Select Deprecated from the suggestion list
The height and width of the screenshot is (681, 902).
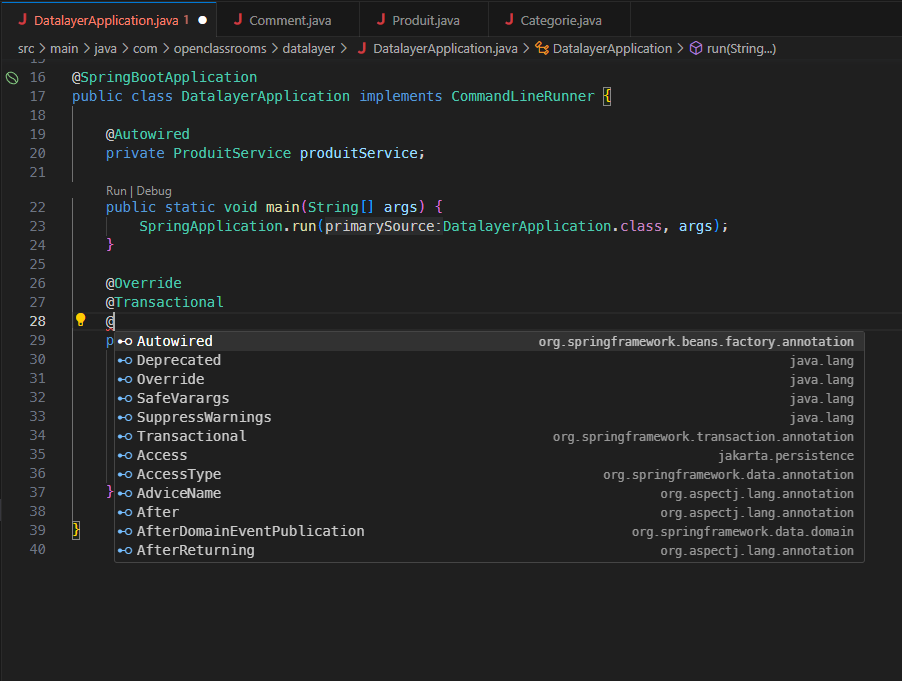178,360
